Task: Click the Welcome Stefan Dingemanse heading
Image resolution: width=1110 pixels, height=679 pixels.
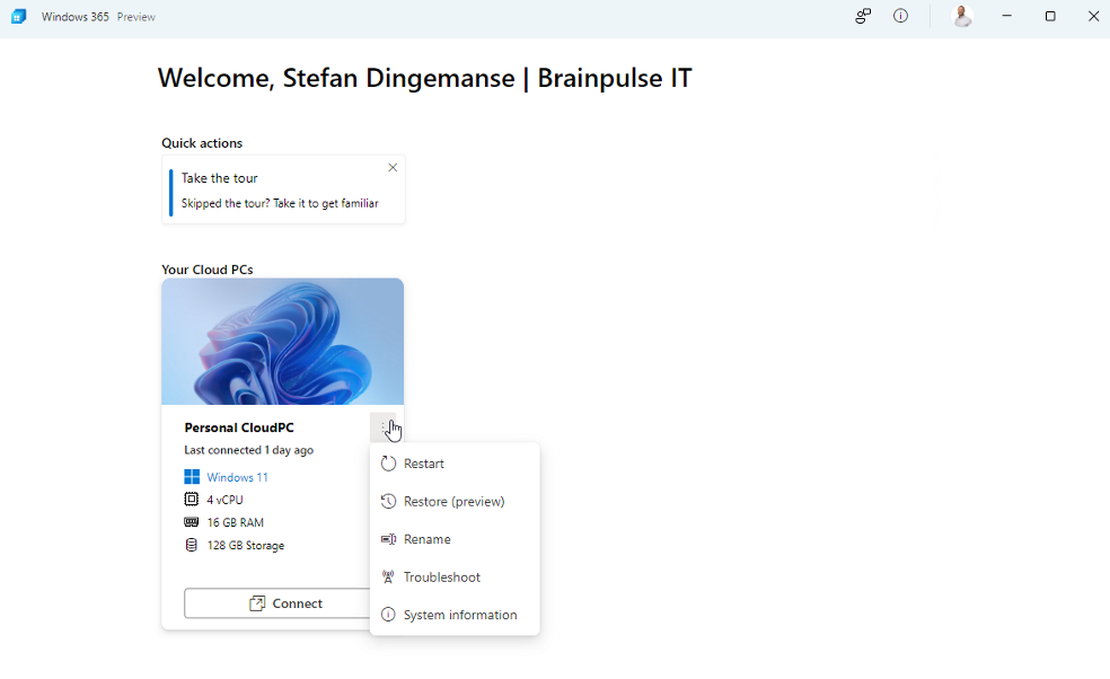Action: pos(425,78)
